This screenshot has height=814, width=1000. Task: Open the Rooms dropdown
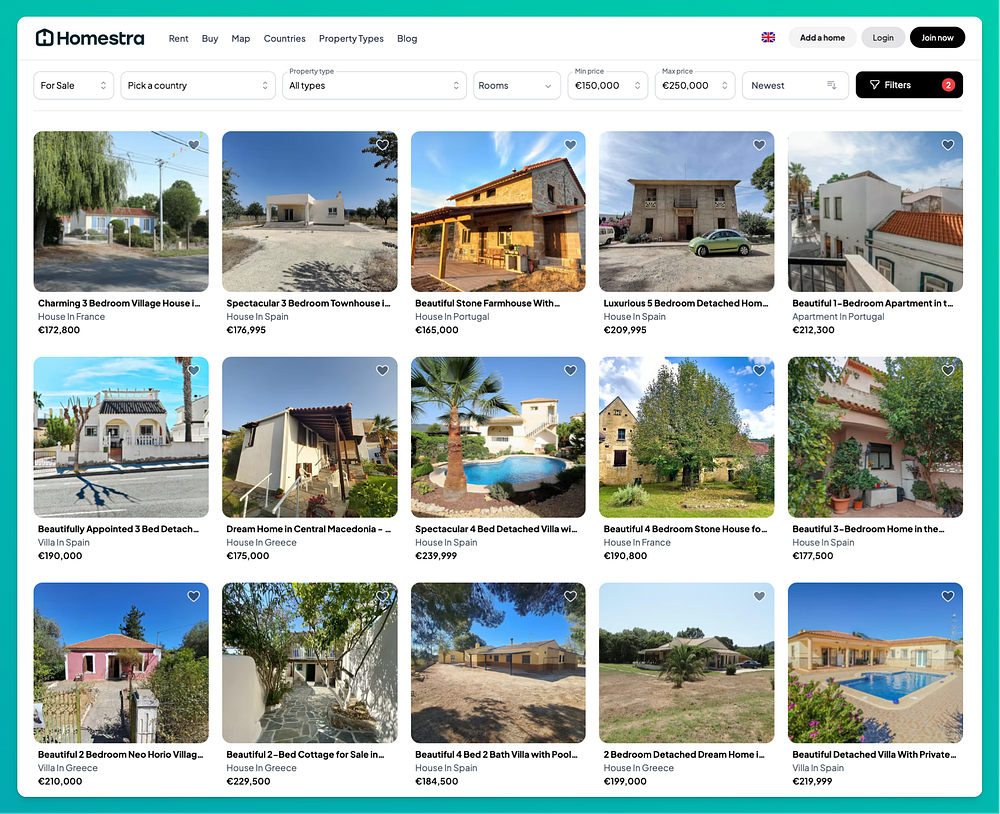coord(517,85)
